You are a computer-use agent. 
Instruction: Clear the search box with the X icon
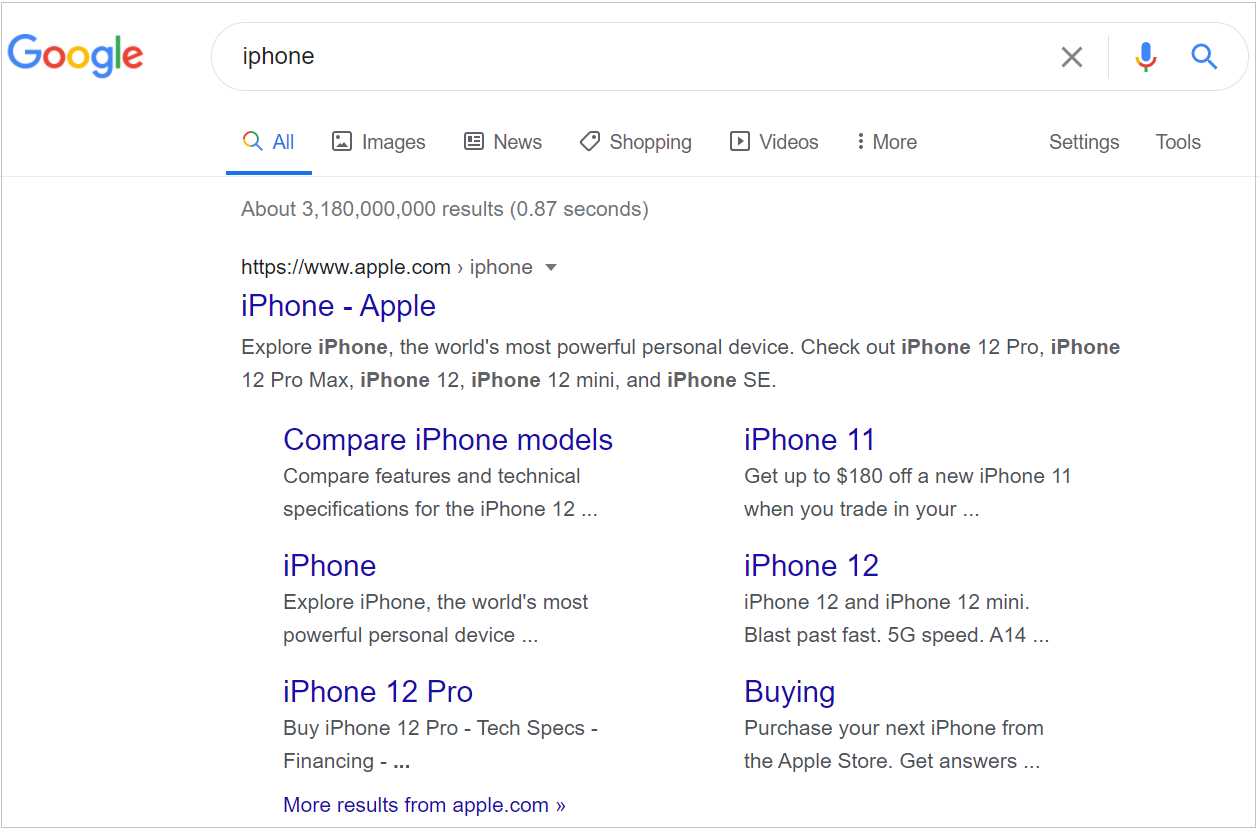tap(1071, 57)
